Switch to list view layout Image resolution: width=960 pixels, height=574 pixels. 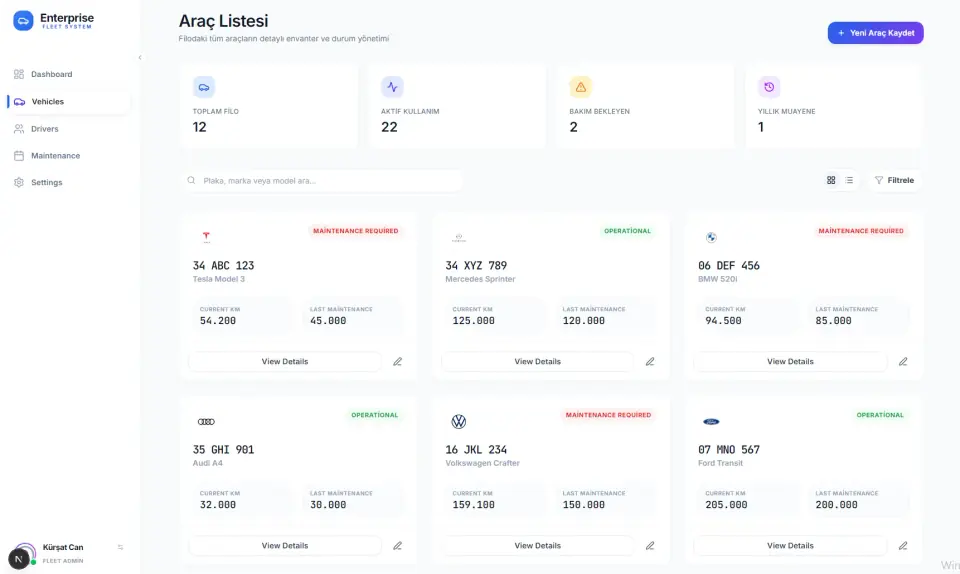849,181
